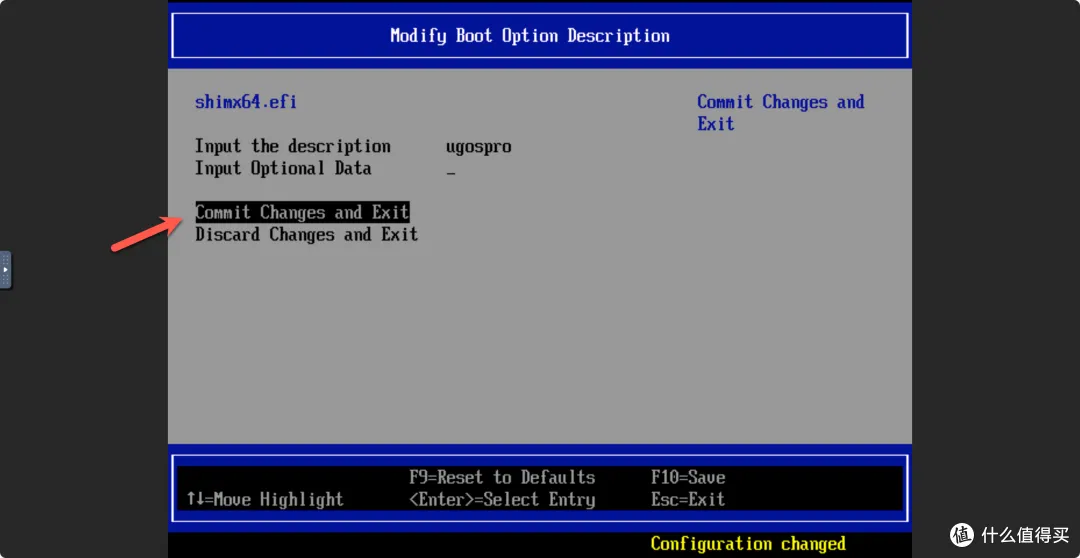1080x558 pixels.
Task: Click the blue help text in right pane
Action: click(780, 113)
